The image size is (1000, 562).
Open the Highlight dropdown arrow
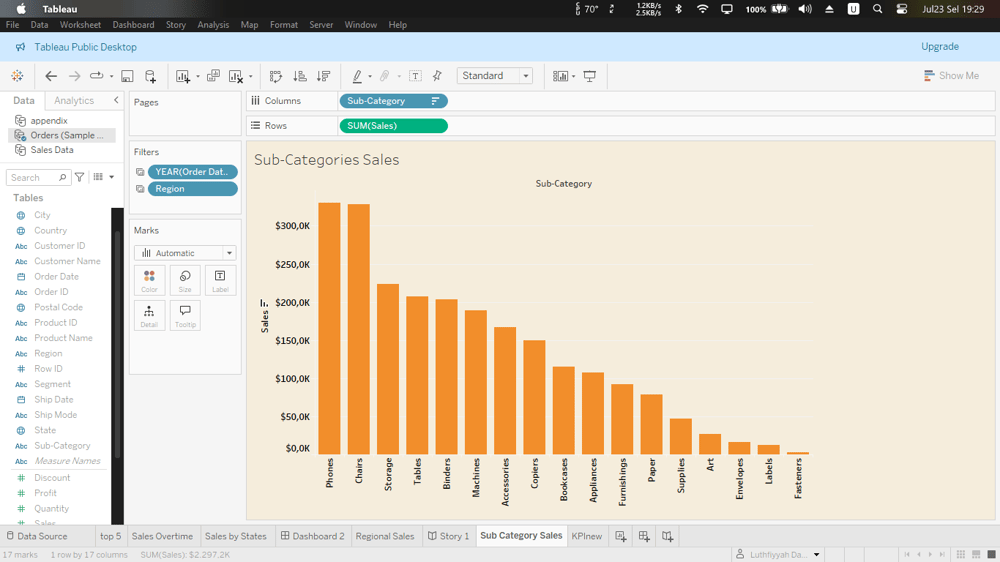pyautogui.click(x=370, y=77)
